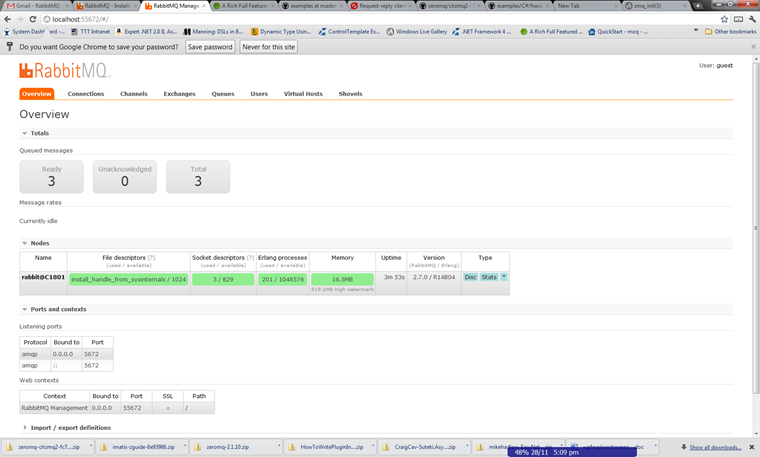Open the HowToWritePluginIn zip download menu arrow
Viewport: 760px width, 457px height.
click(373, 446)
